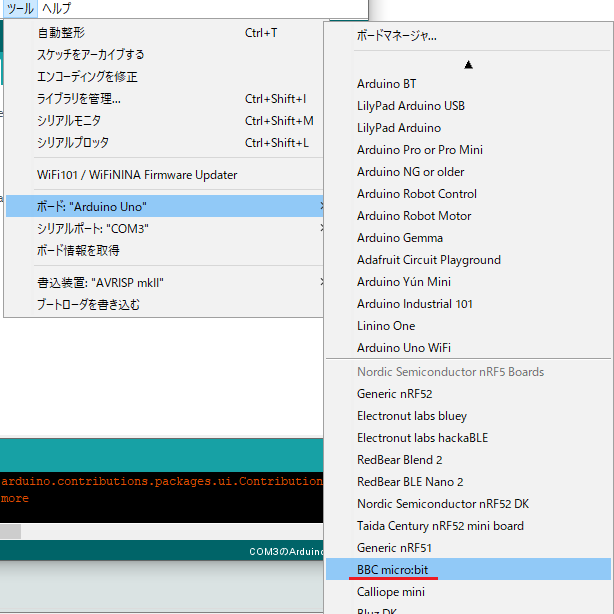Launch WiFi101 / WiFiNINA Firmware Updater
This screenshot has width=614, height=614.
(164, 175)
